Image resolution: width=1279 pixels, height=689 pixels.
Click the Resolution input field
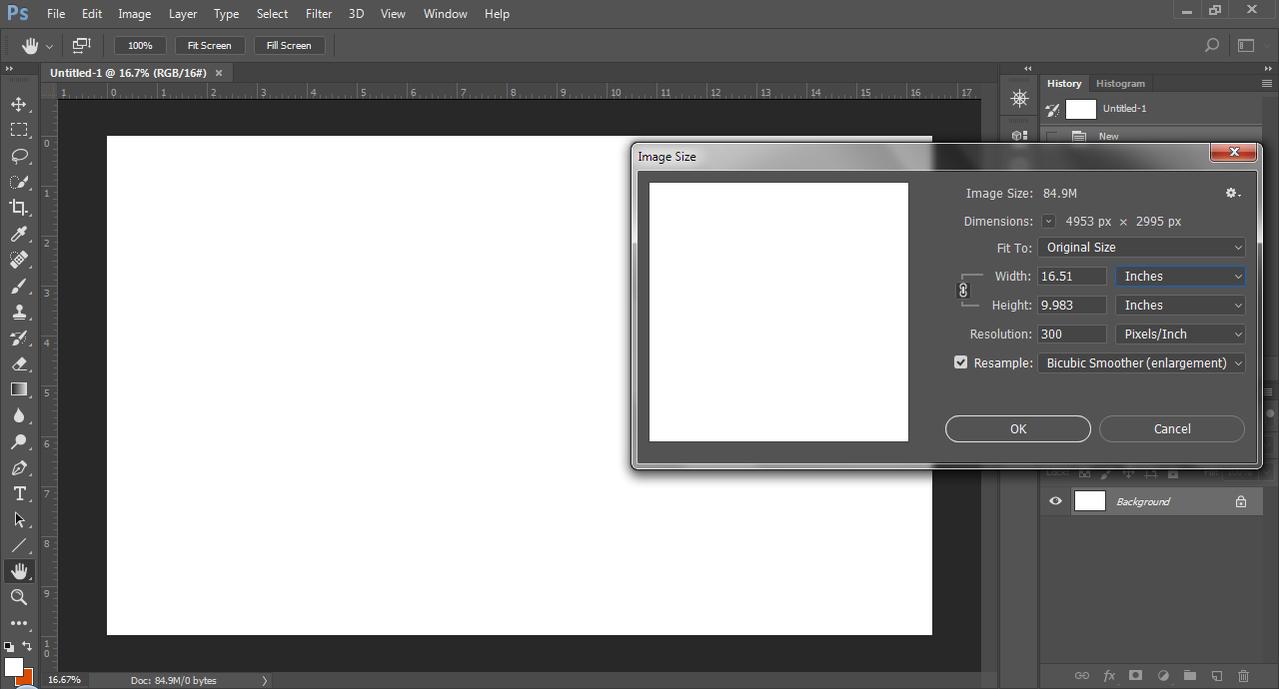(1071, 334)
